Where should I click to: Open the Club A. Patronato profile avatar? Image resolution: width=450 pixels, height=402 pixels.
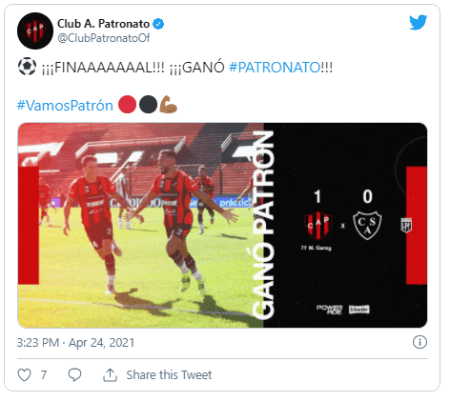coord(35,31)
